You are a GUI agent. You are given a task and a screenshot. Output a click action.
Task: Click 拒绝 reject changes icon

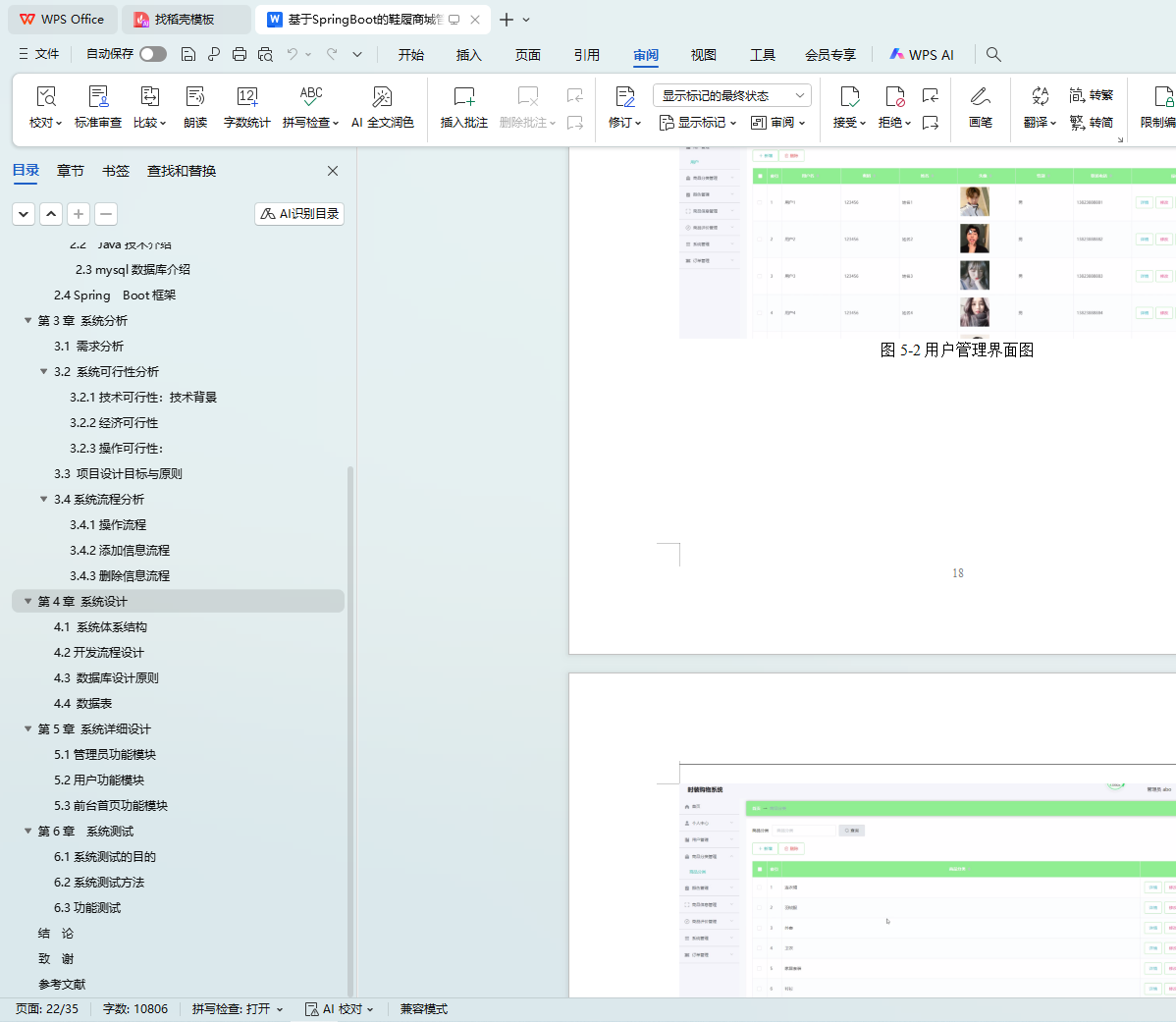coord(894,97)
